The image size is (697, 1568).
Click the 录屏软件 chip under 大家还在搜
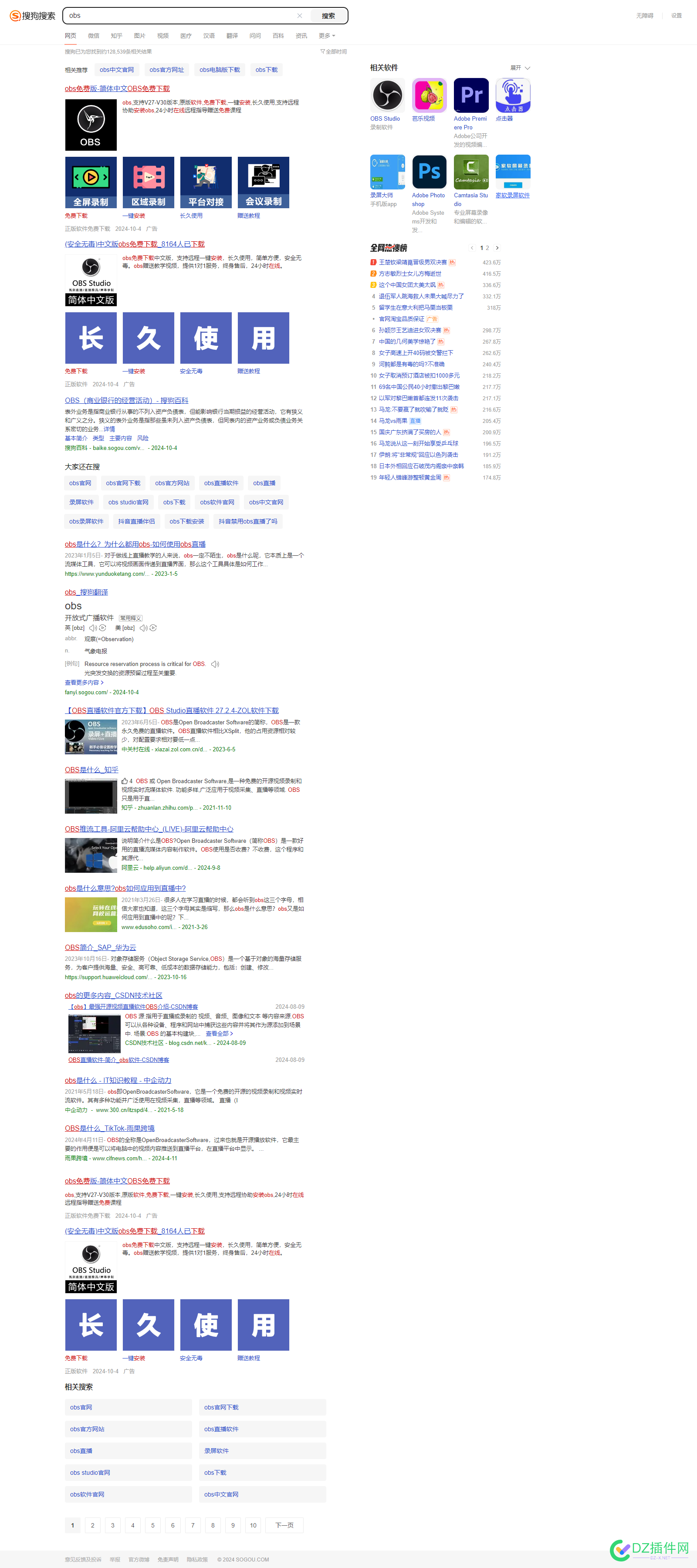point(81,502)
